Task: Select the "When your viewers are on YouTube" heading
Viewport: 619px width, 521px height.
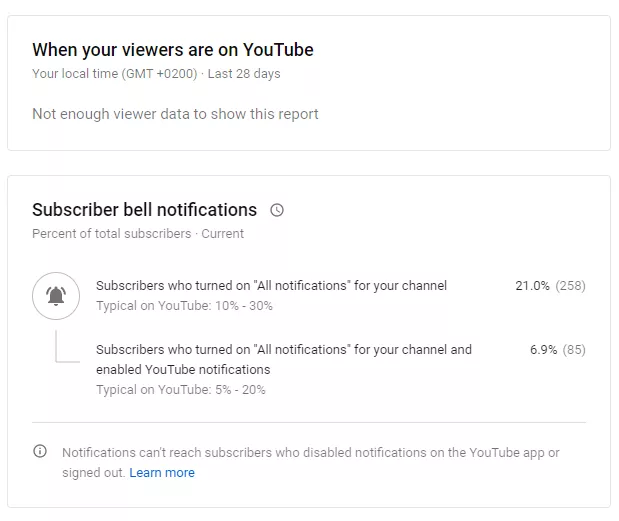Action: [x=172, y=50]
